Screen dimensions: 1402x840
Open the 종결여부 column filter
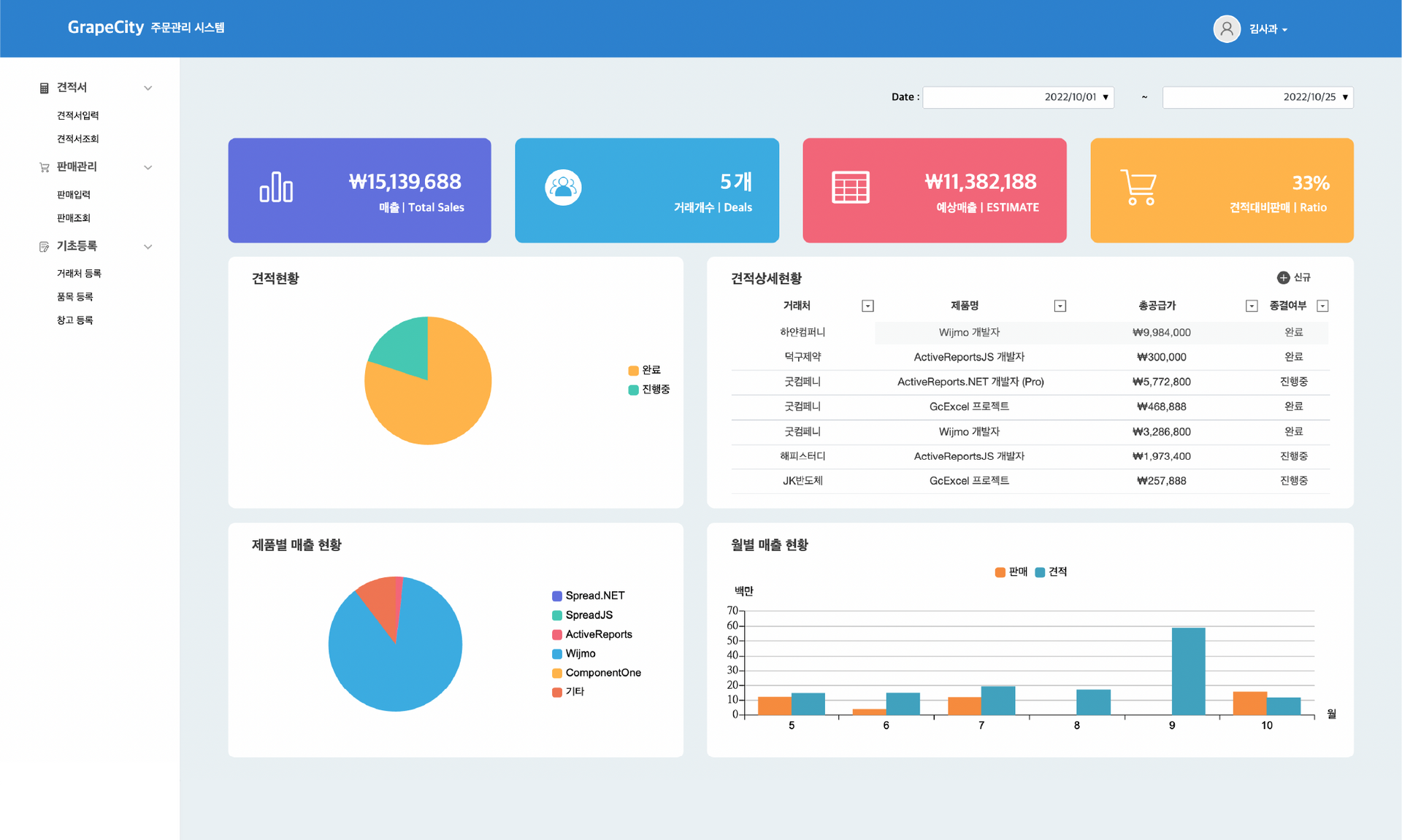[1322, 306]
